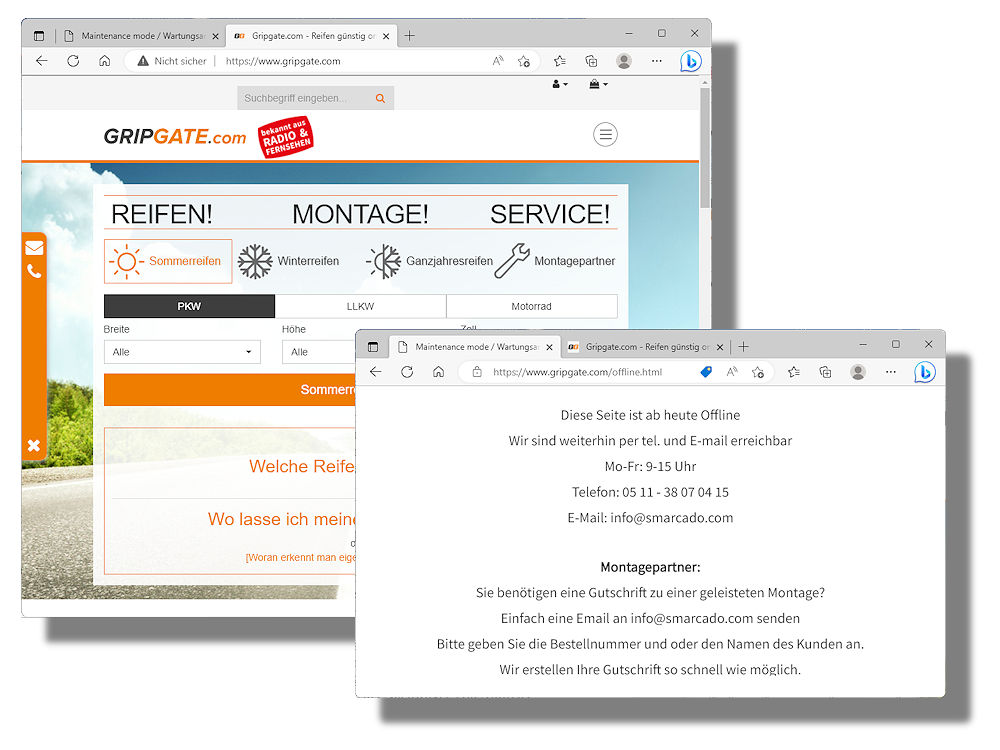Add the gripgate.com page to favorites in the rear window
1000x750 pixels.
[x=524, y=61]
